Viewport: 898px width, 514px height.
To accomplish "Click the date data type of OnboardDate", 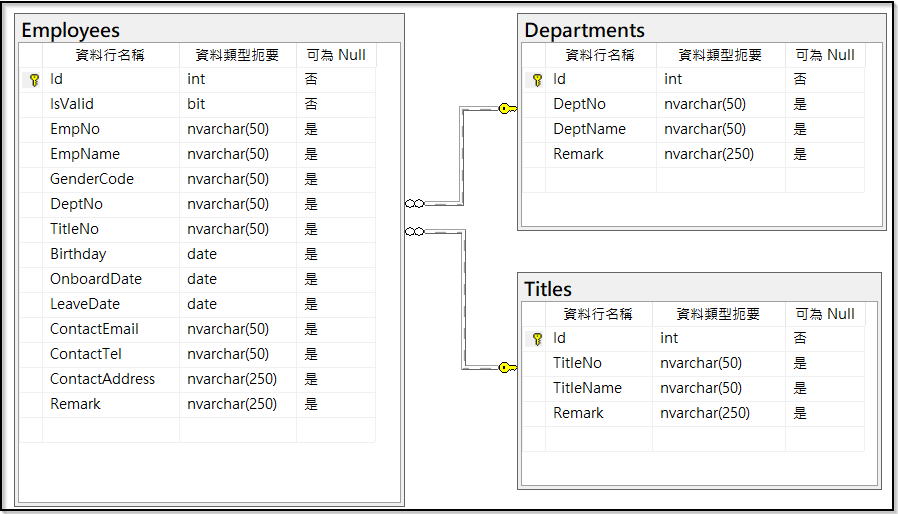I will click(x=202, y=279).
